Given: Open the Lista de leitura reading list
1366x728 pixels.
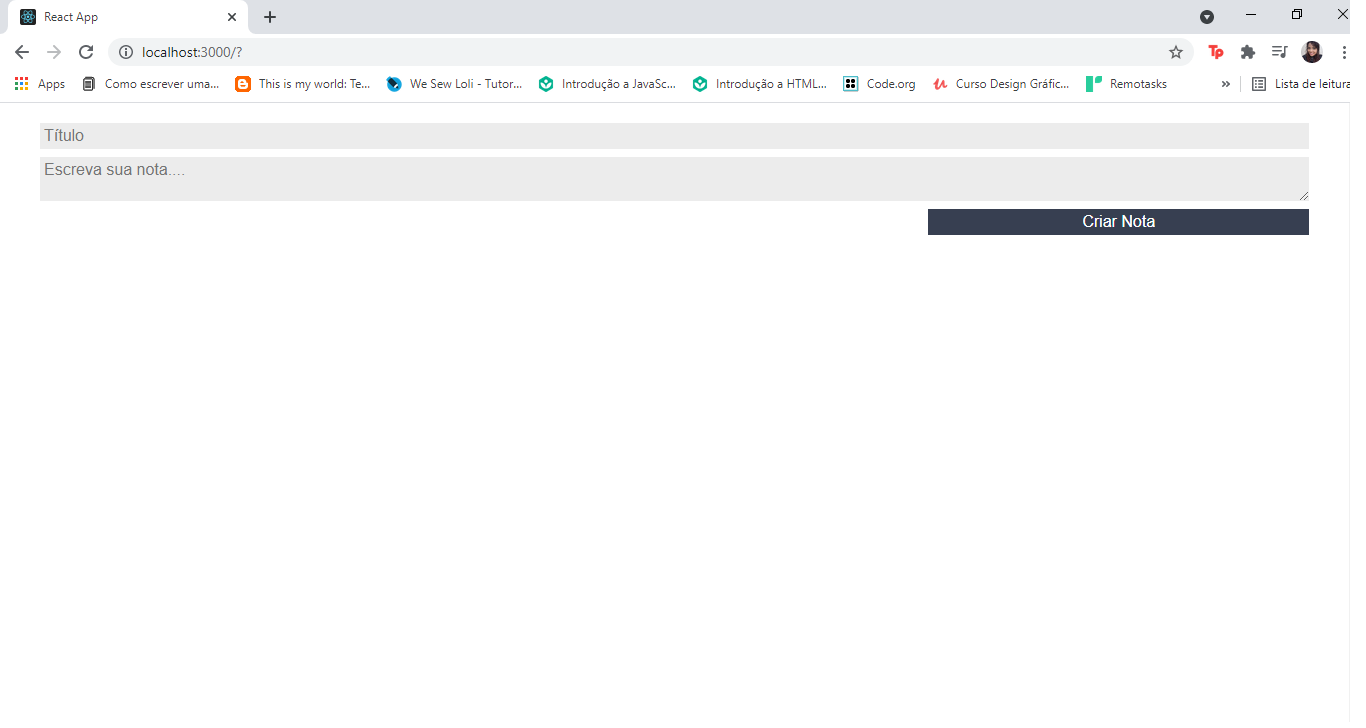Looking at the screenshot, I should click(x=1301, y=84).
